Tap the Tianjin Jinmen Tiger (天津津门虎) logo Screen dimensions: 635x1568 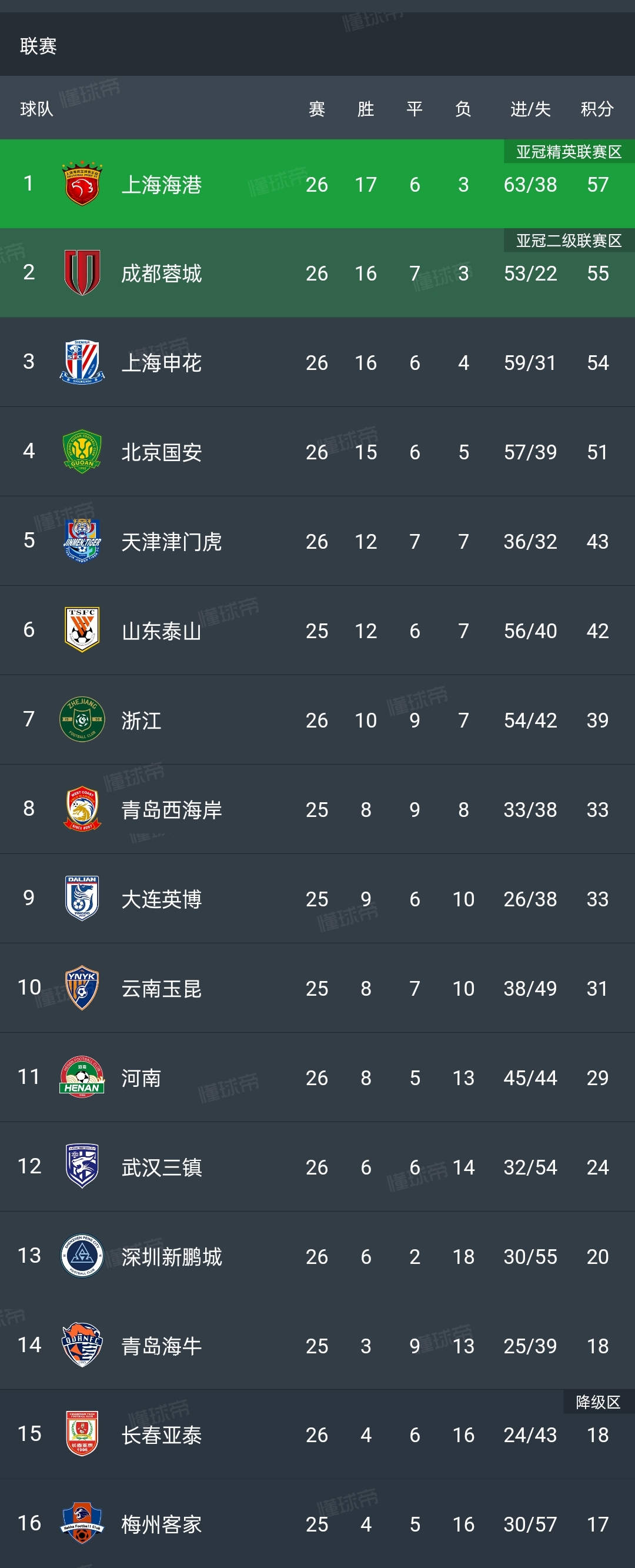click(82, 541)
